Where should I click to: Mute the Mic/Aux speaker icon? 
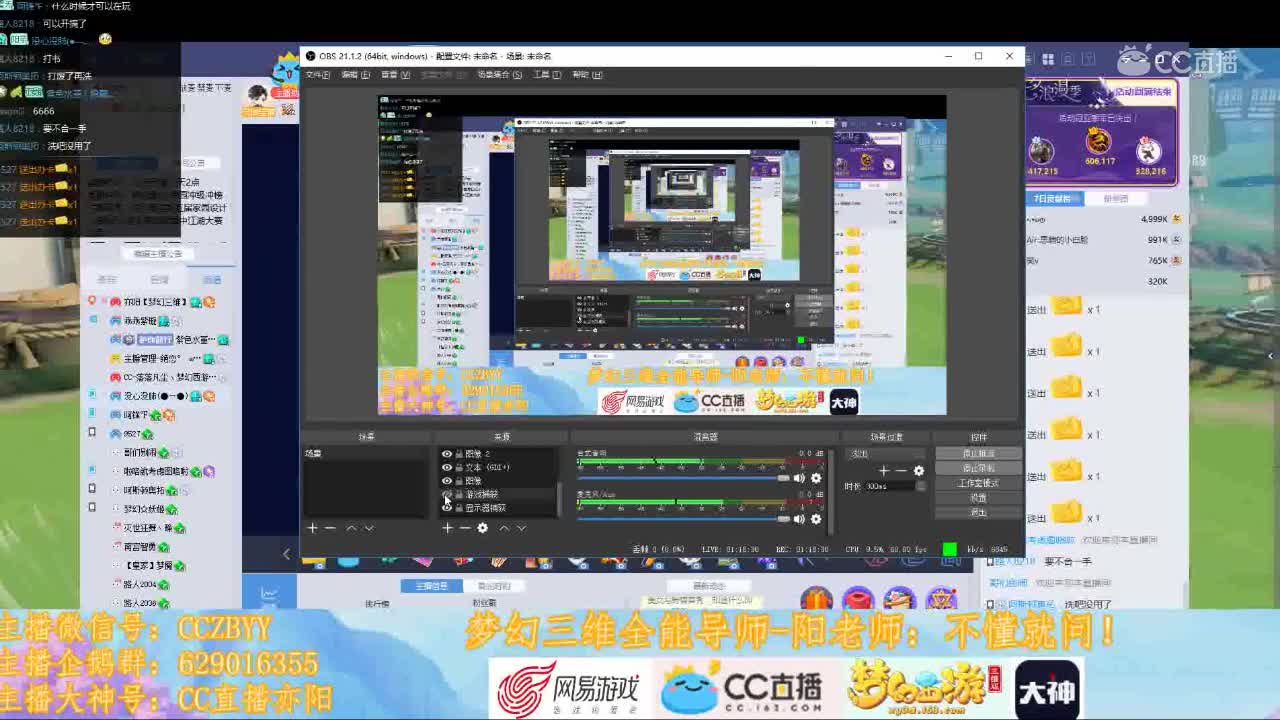pyautogui.click(x=799, y=518)
